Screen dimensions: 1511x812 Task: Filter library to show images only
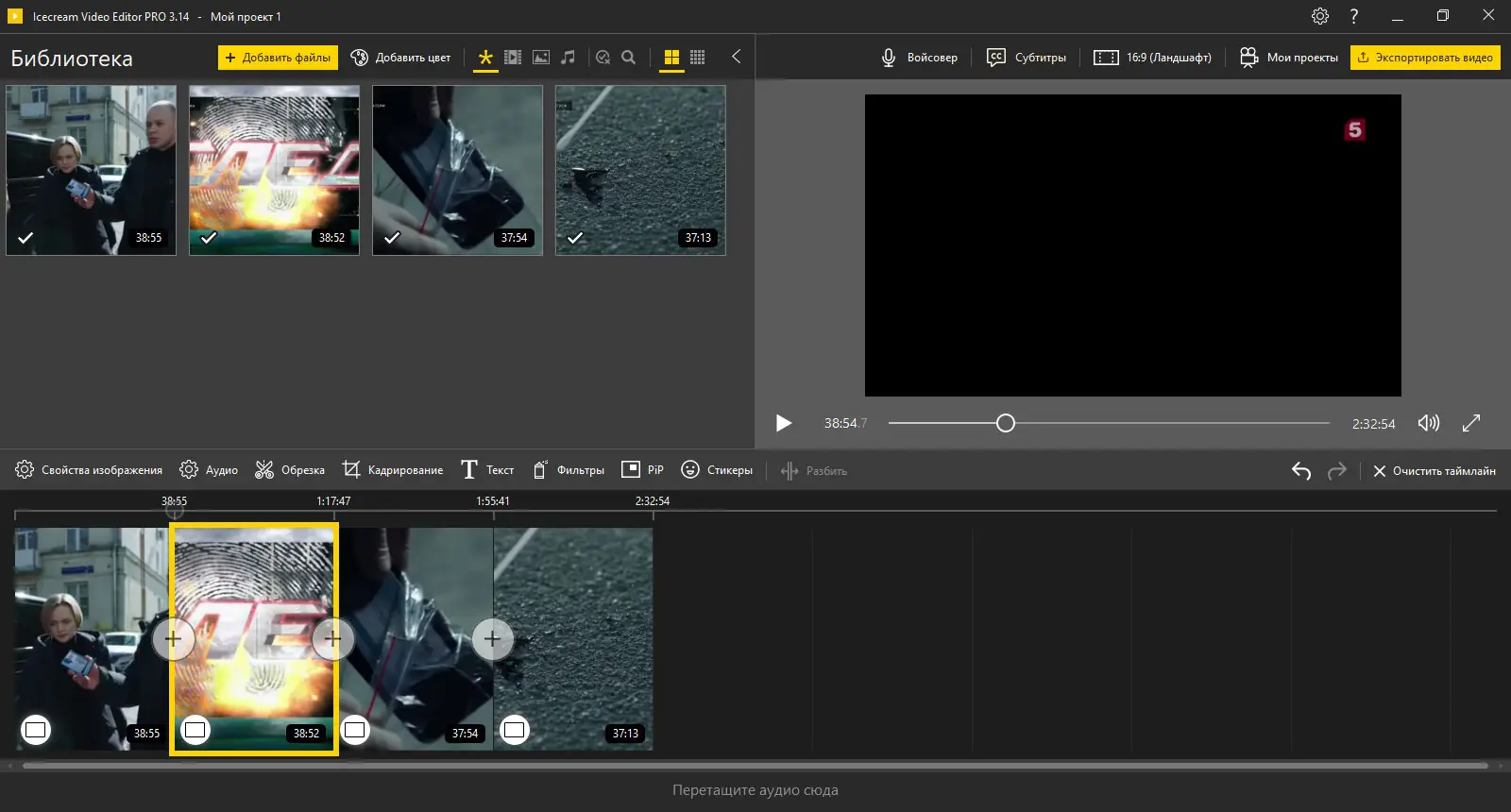point(541,58)
